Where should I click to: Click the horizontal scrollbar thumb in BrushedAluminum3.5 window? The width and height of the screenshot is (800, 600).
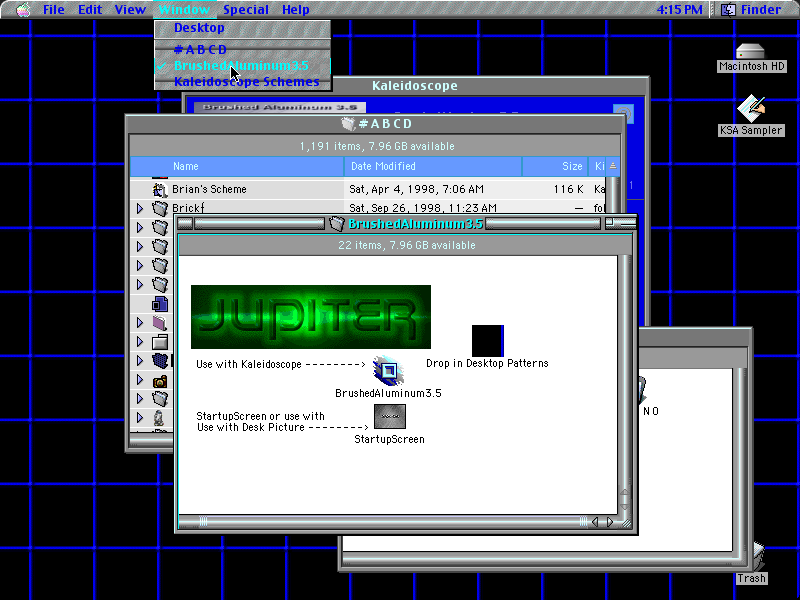point(391,521)
